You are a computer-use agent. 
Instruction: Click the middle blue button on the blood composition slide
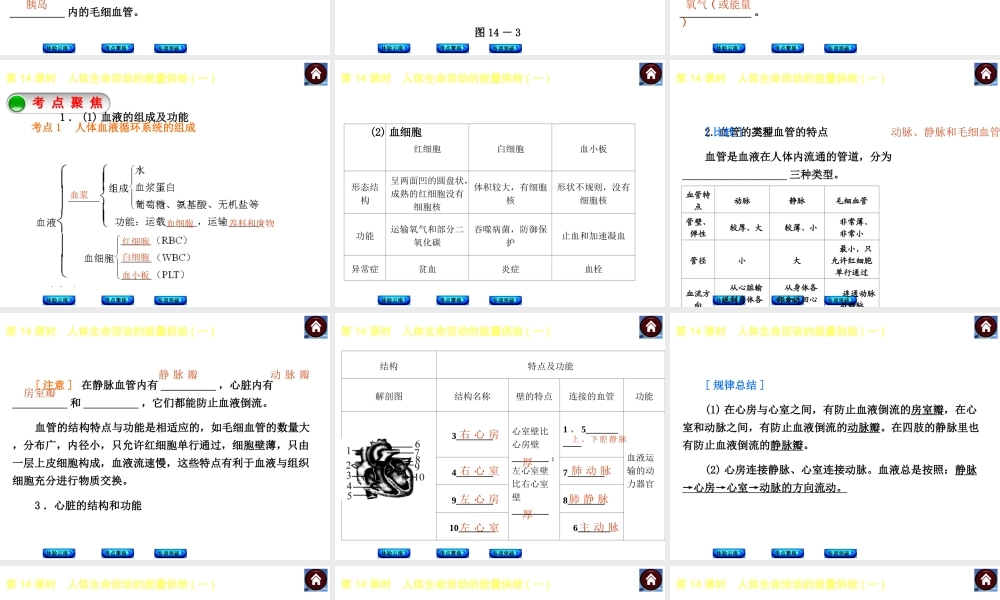point(117,300)
